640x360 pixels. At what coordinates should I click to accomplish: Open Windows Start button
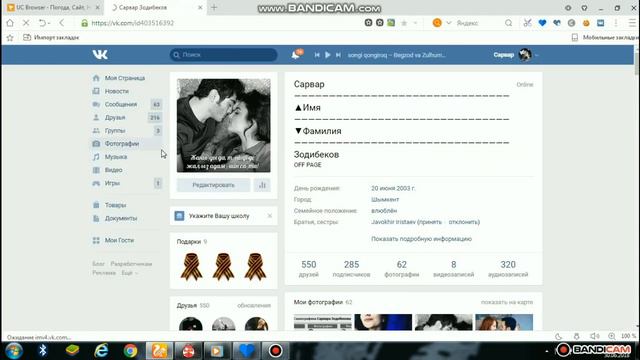click(13, 351)
